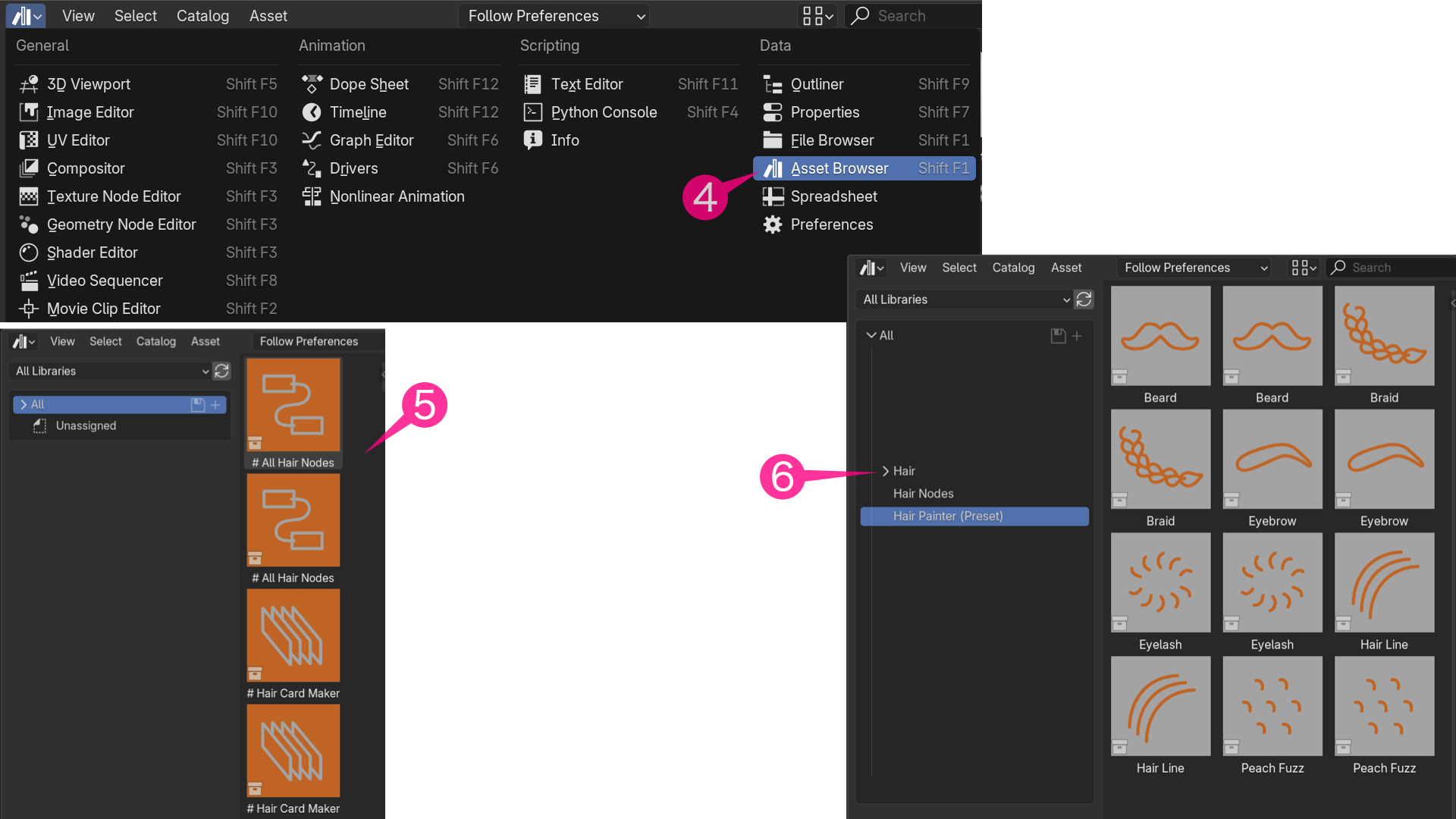Select the first Hair Card Maker asset
This screenshot has width=1456, height=819.
coord(293,635)
